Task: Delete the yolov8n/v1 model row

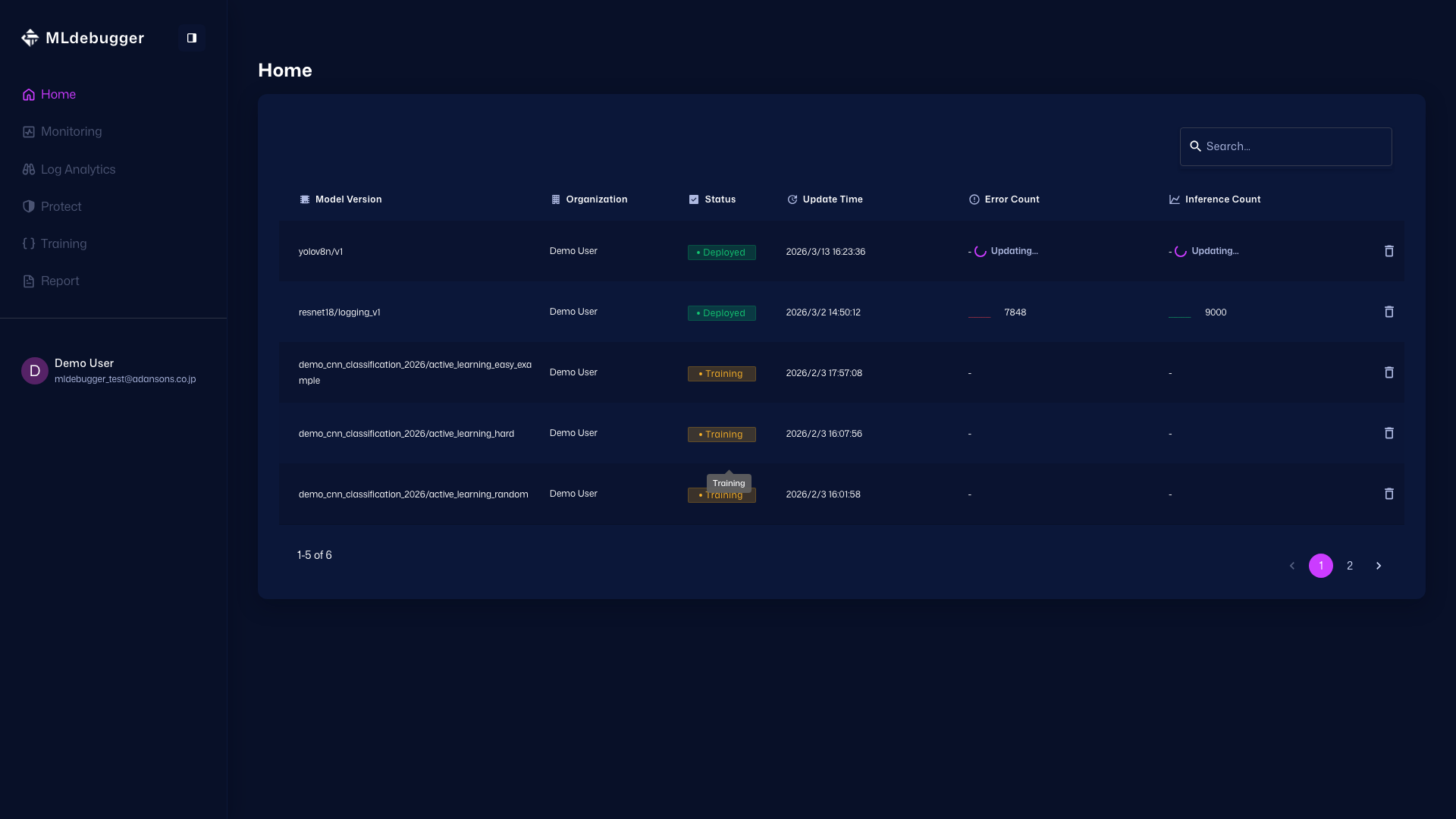Action: click(x=1389, y=251)
